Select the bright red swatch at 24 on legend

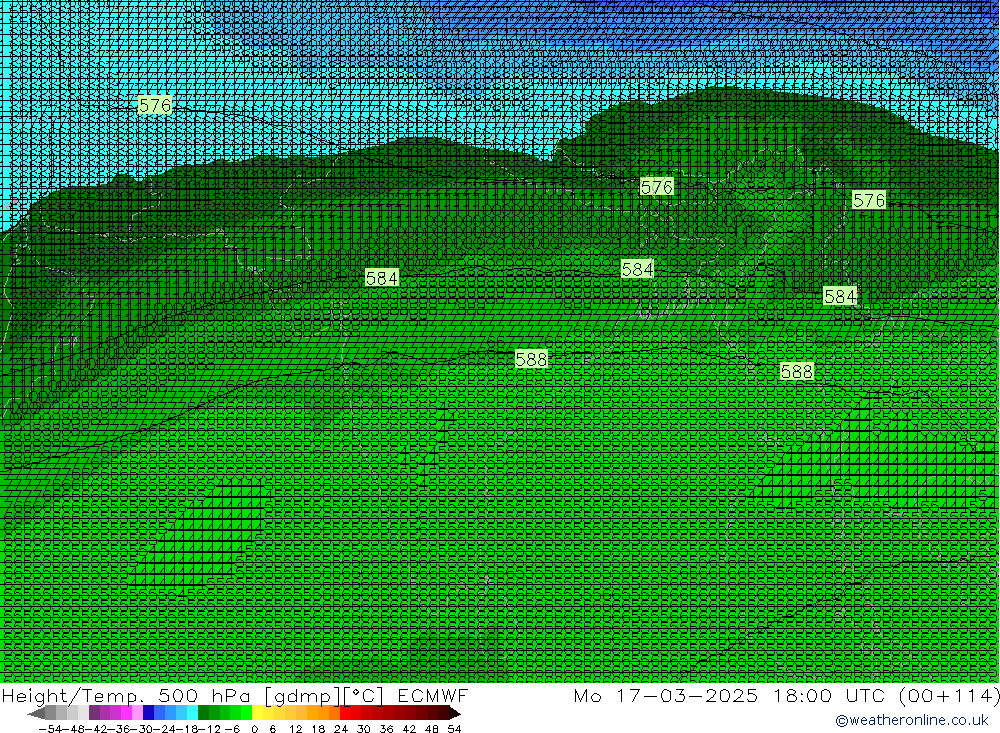345,713
